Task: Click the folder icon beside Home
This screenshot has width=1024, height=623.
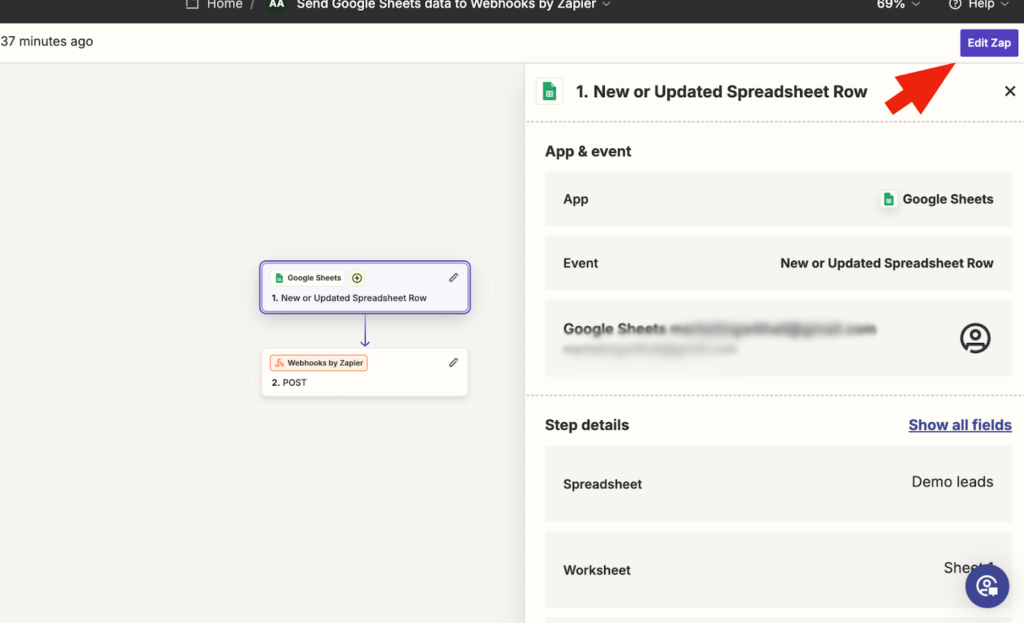Action: pos(192,5)
